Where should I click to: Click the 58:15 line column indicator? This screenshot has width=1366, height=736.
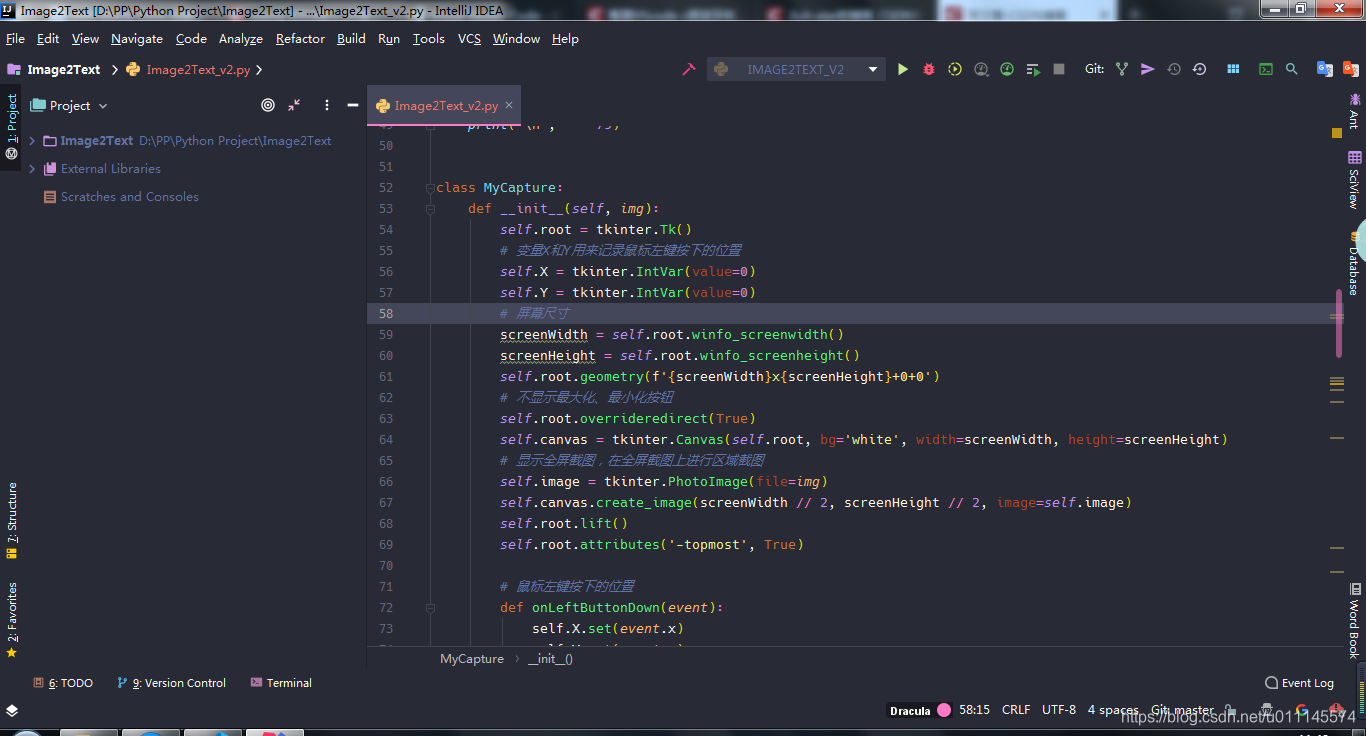(x=974, y=710)
